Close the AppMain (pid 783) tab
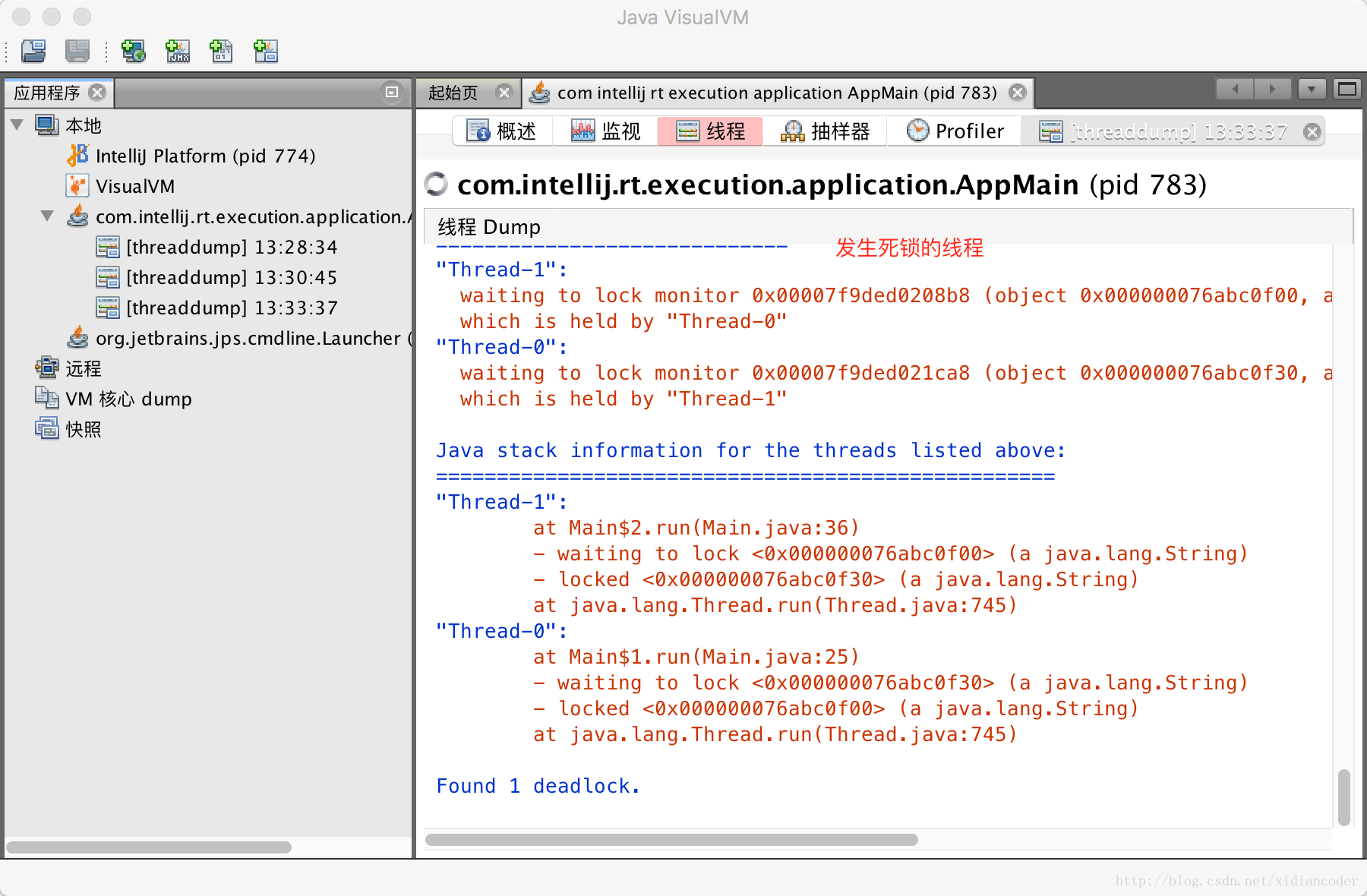This screenshot has width=1367, height=896. coord(1018,93)
